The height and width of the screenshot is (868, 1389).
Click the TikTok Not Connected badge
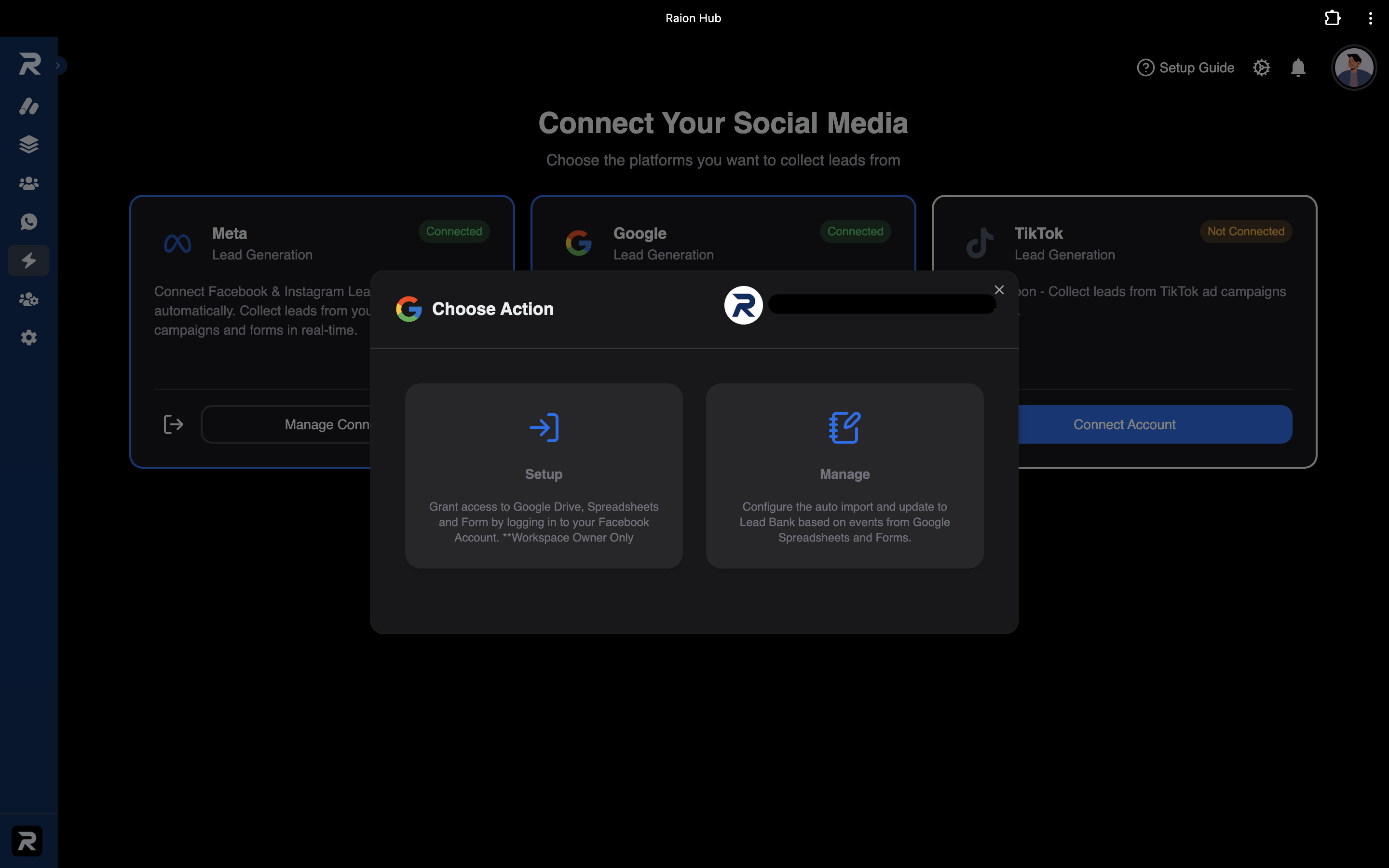click(1246, 231)
